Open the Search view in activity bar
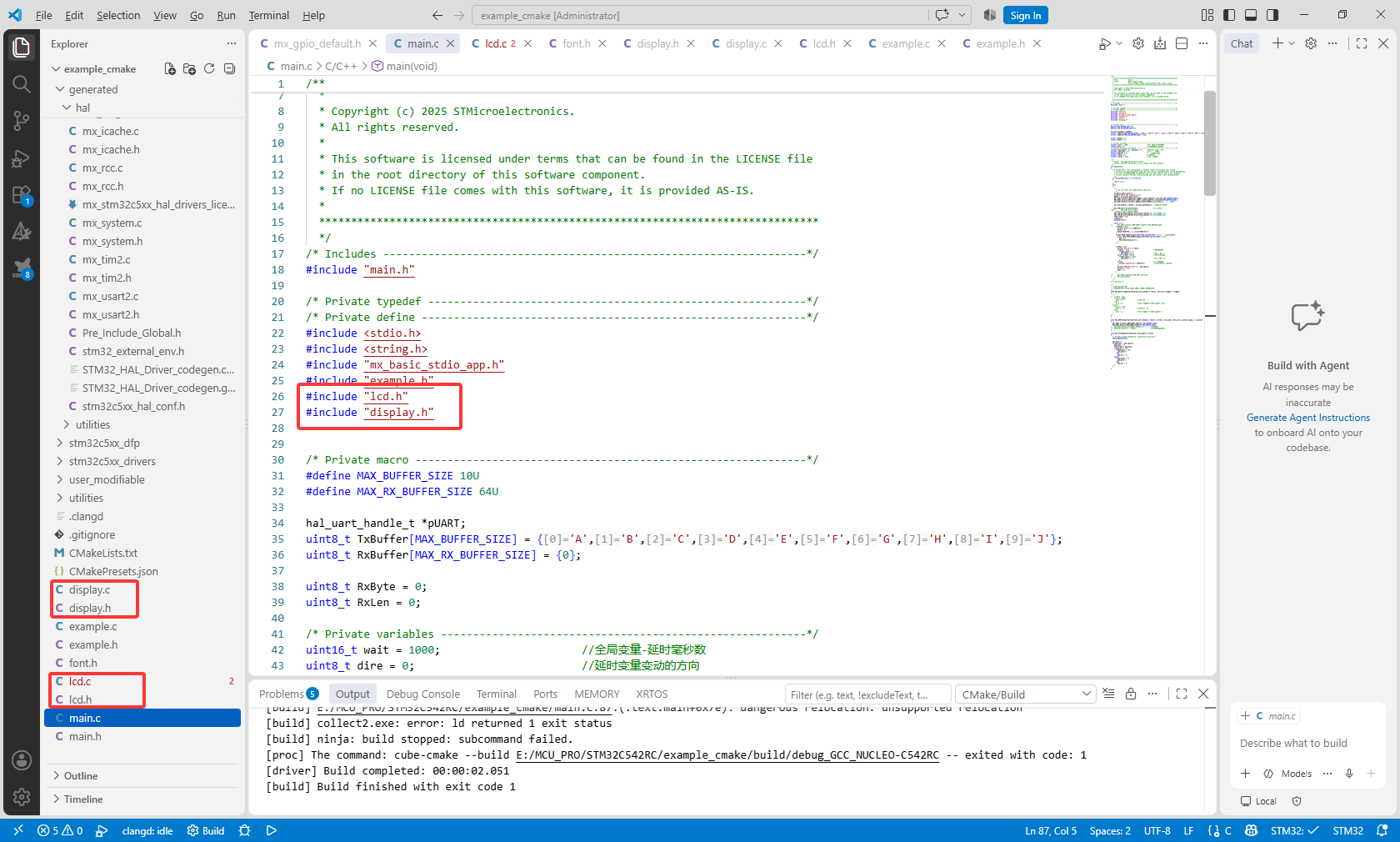 point(22,83)
